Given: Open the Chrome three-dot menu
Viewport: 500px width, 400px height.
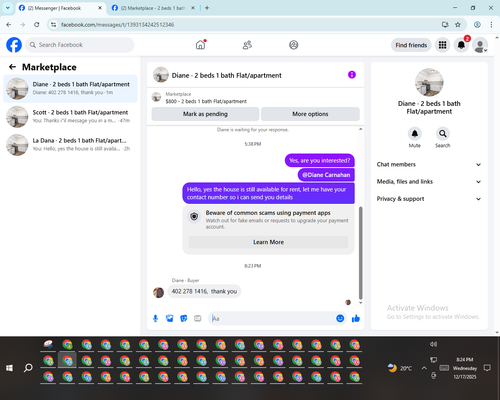Looking at the screenshot, I should (x=491, y=25).
